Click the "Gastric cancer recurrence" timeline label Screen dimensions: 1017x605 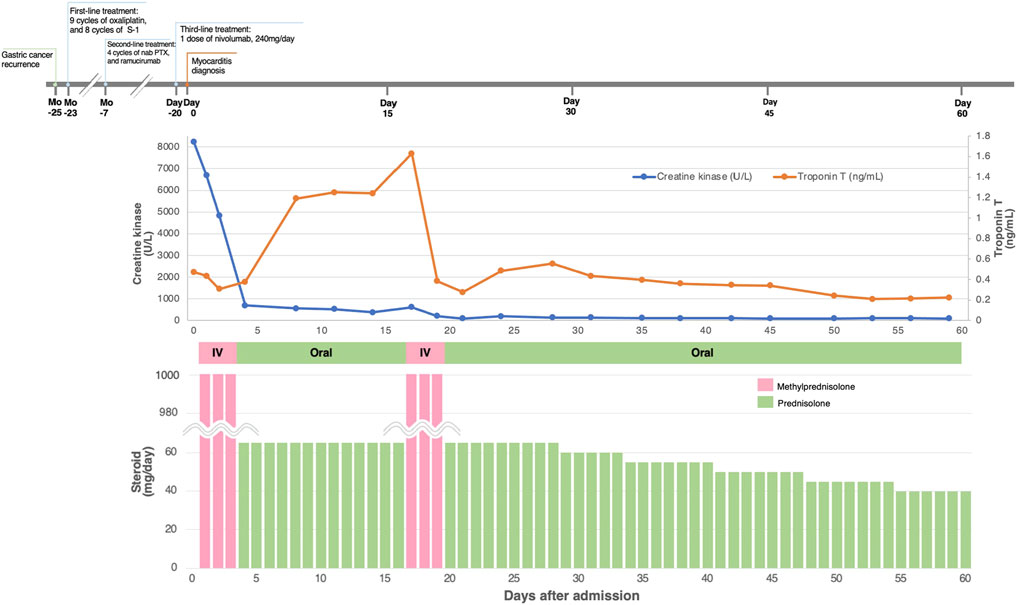coord(27,60)
